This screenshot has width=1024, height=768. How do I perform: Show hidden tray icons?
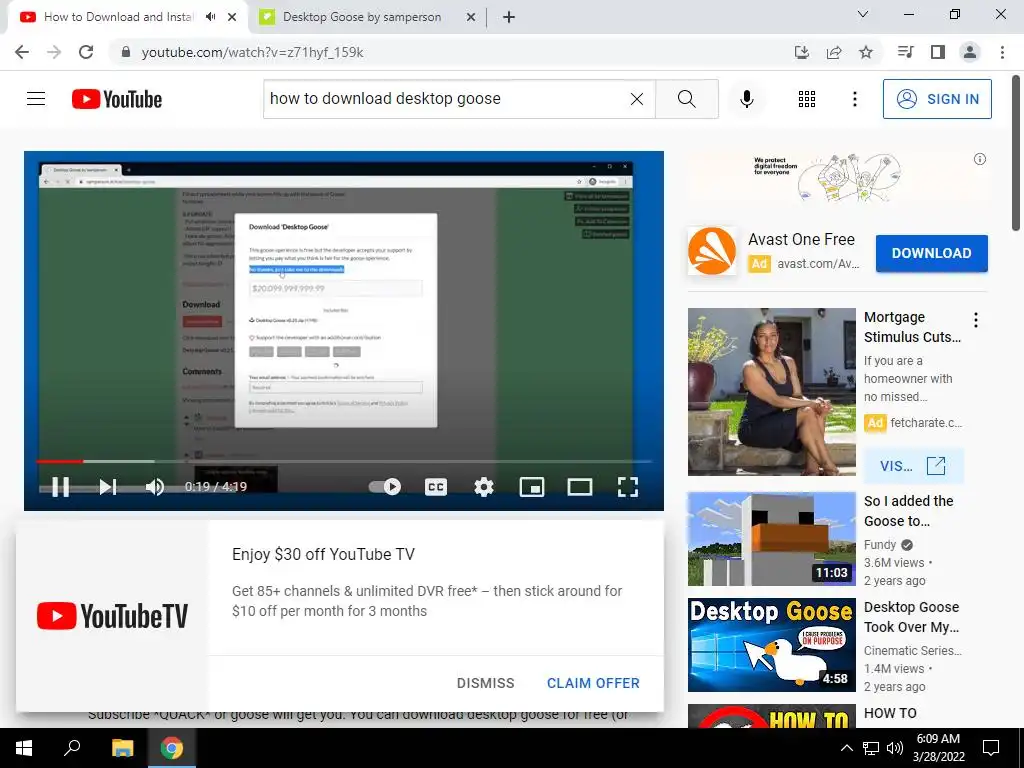coord(846,748)
